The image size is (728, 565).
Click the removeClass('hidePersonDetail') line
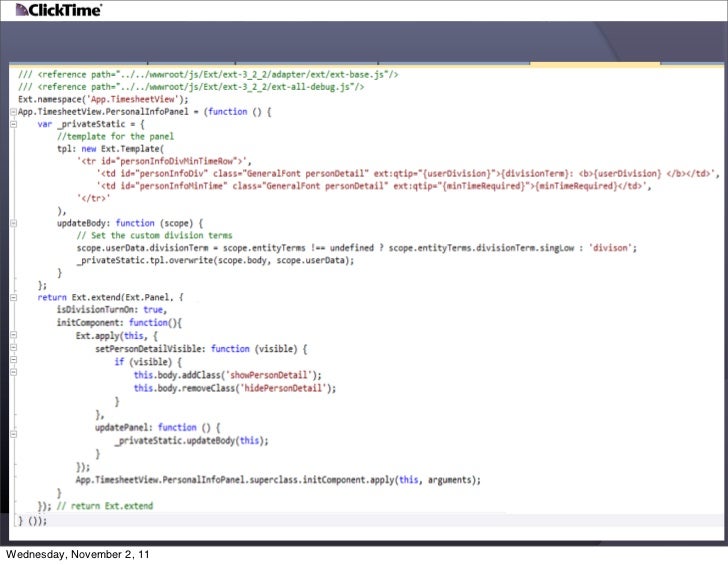point(235,388)
